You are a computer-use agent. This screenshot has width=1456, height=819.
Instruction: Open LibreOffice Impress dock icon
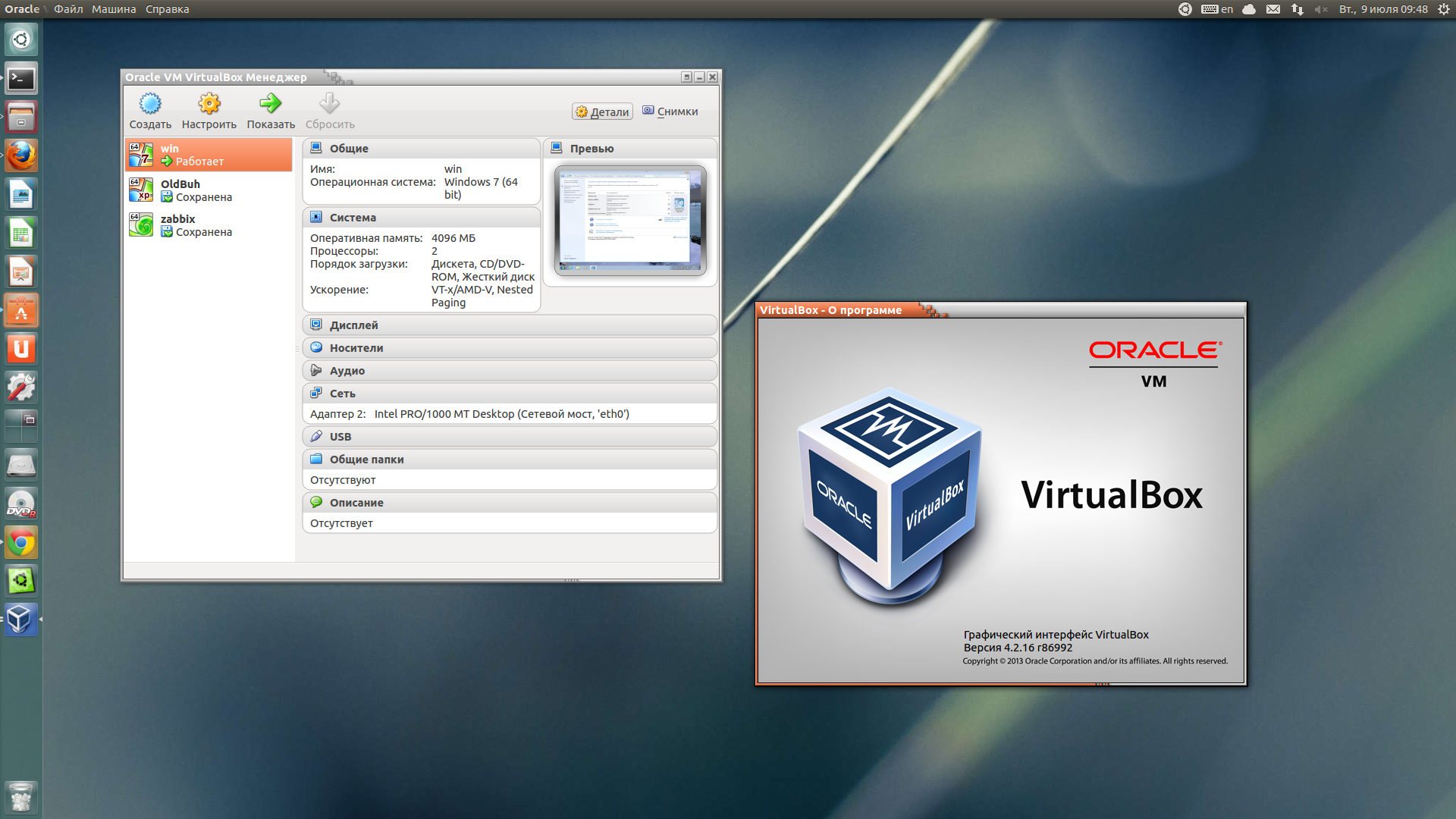(21, 271)
